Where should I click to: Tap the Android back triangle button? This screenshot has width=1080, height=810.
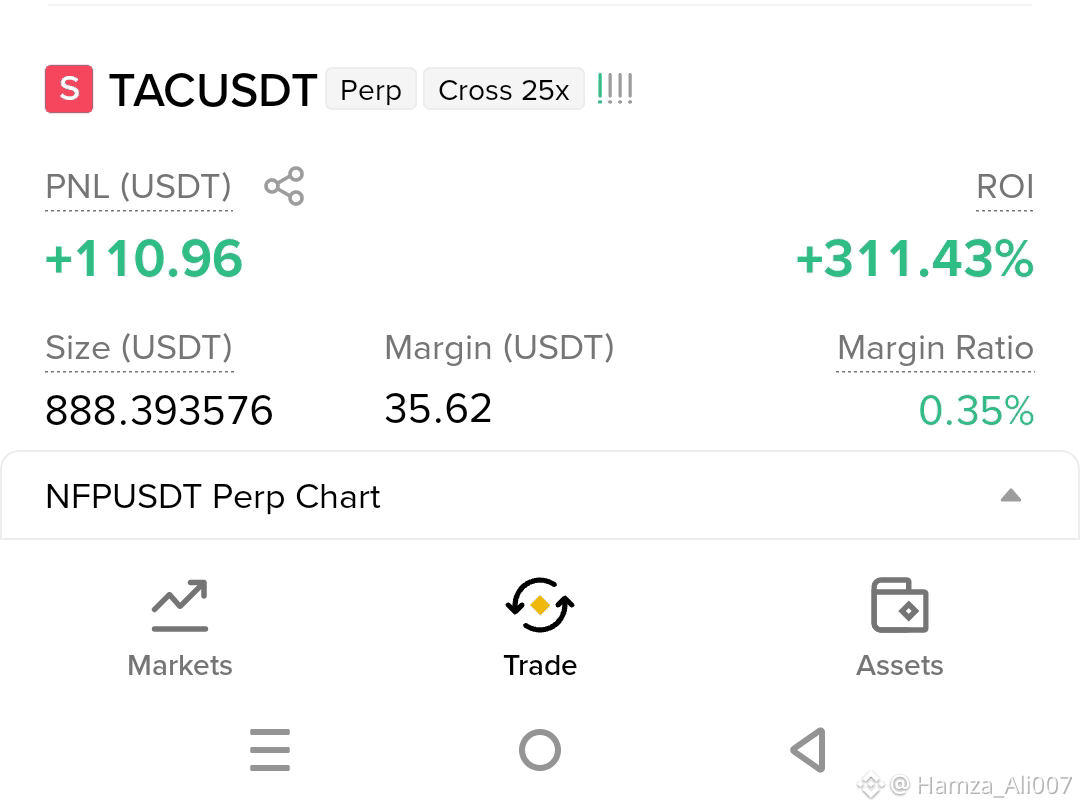point(809,750)
